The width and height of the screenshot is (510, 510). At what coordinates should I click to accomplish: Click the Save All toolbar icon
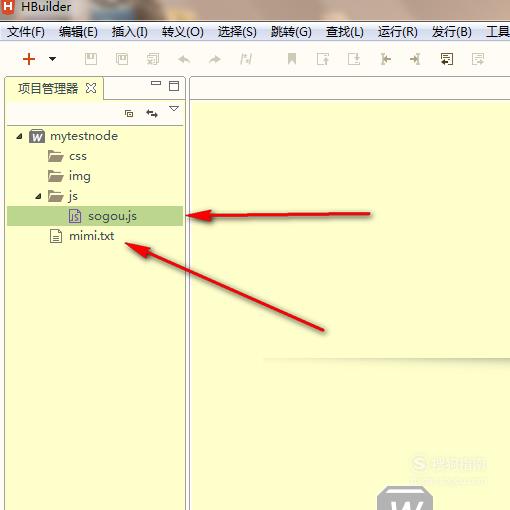(x=153, y=59)
